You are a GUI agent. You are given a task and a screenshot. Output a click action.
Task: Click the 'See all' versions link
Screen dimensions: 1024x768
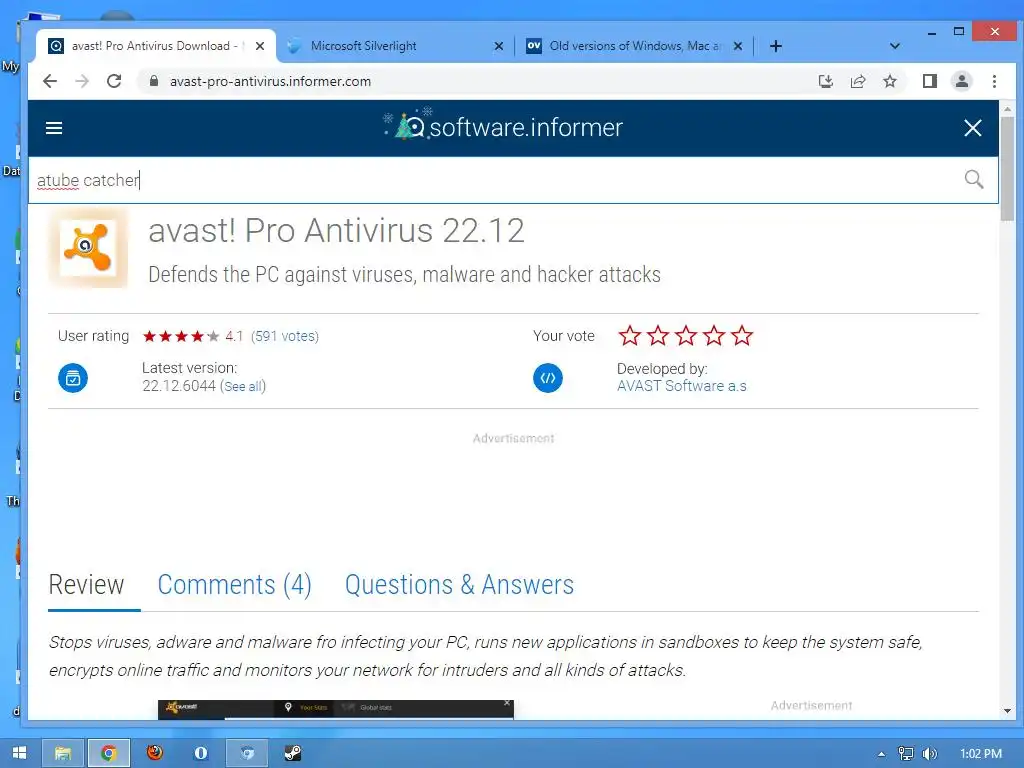243,387
